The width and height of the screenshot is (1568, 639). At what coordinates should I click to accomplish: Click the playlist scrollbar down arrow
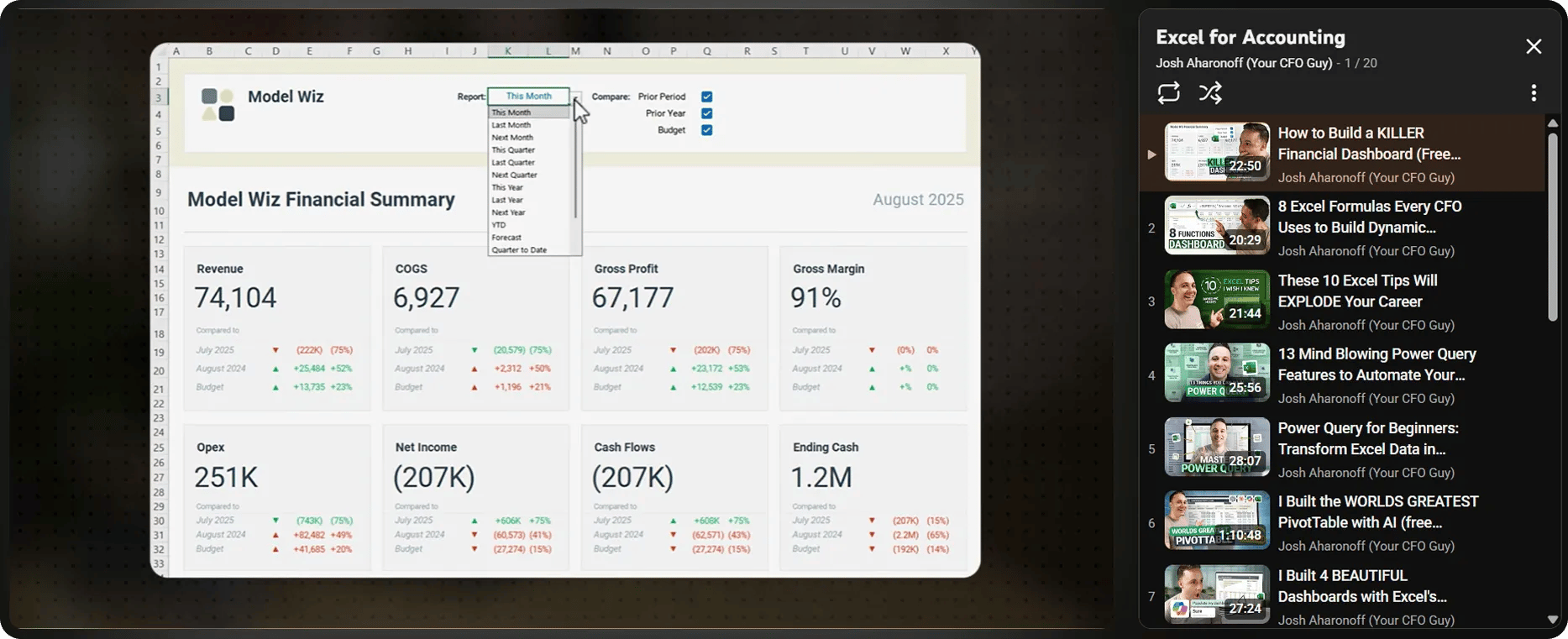[x=1552, y=620]
